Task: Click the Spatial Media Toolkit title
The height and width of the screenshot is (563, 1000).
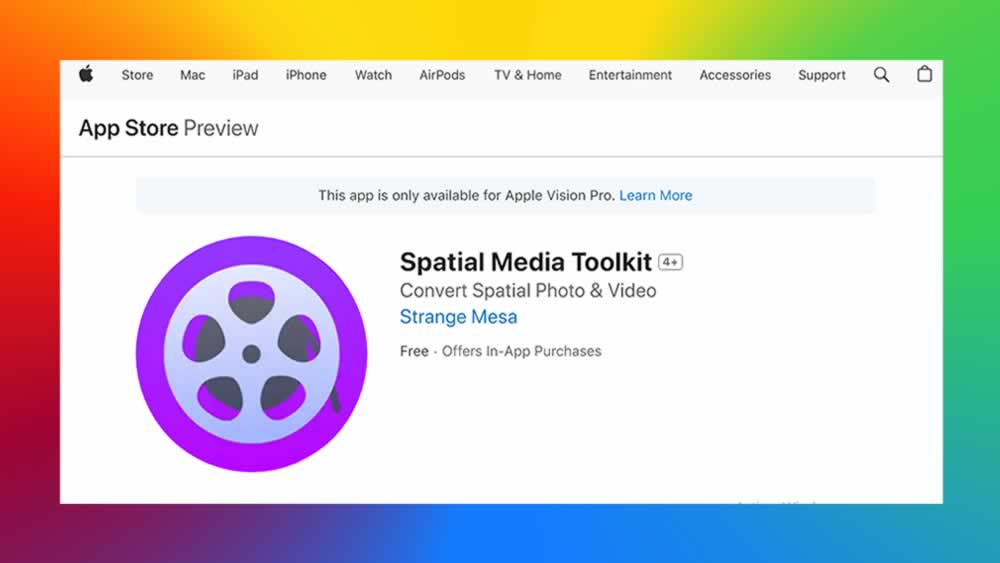Action: coord(526,262)
